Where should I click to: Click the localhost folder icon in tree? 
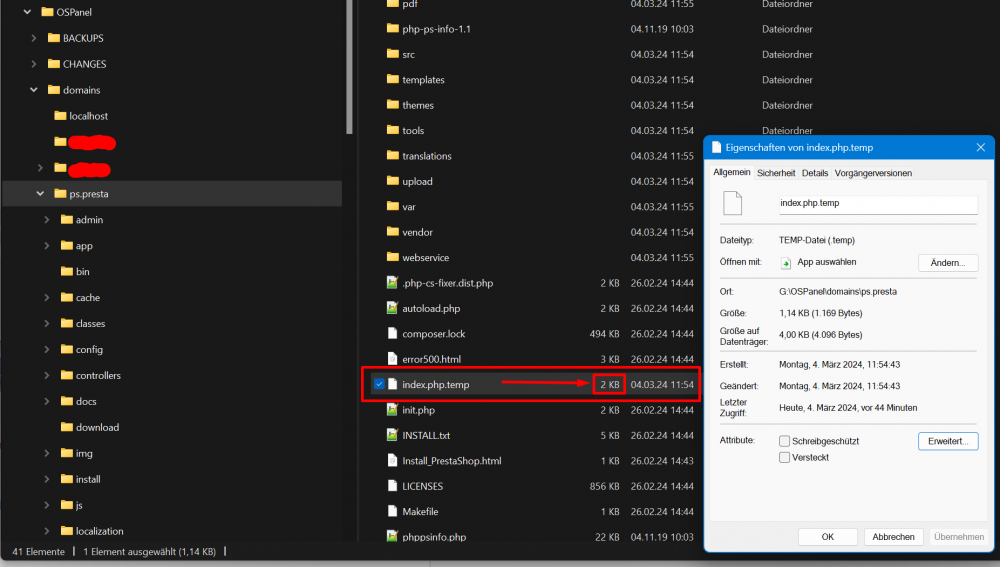61,115
